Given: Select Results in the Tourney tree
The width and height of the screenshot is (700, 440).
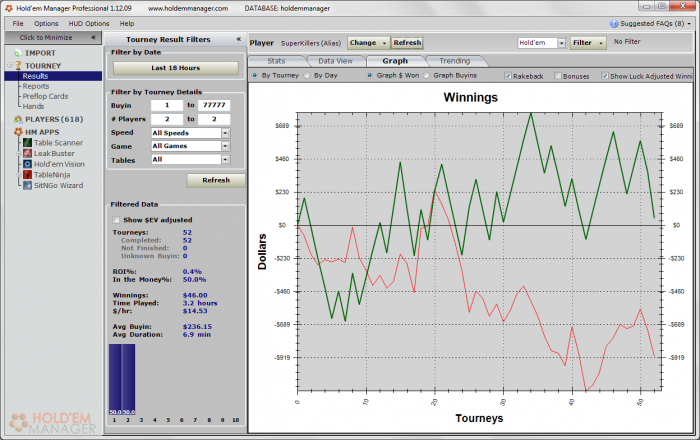Looking at the screenshot, I should coord(35,76).
